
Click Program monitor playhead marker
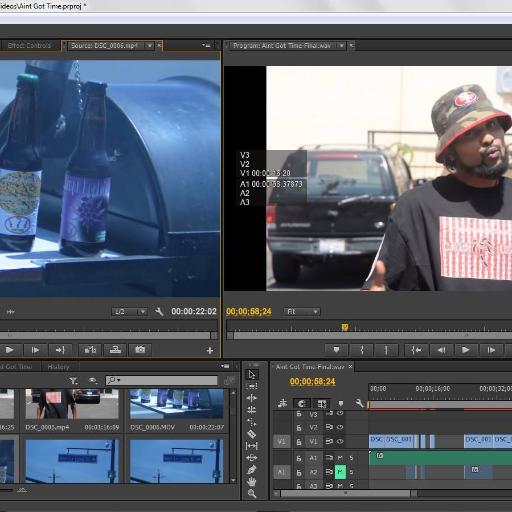[345, 327]
